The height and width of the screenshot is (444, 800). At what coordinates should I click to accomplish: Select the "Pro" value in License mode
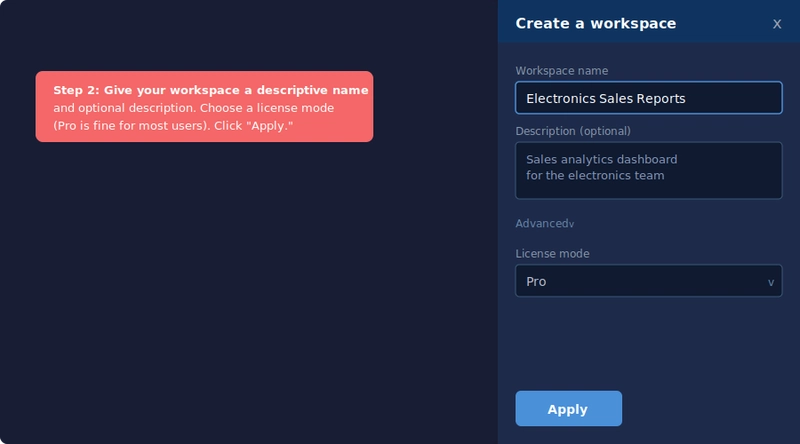(x=537, y=282)
